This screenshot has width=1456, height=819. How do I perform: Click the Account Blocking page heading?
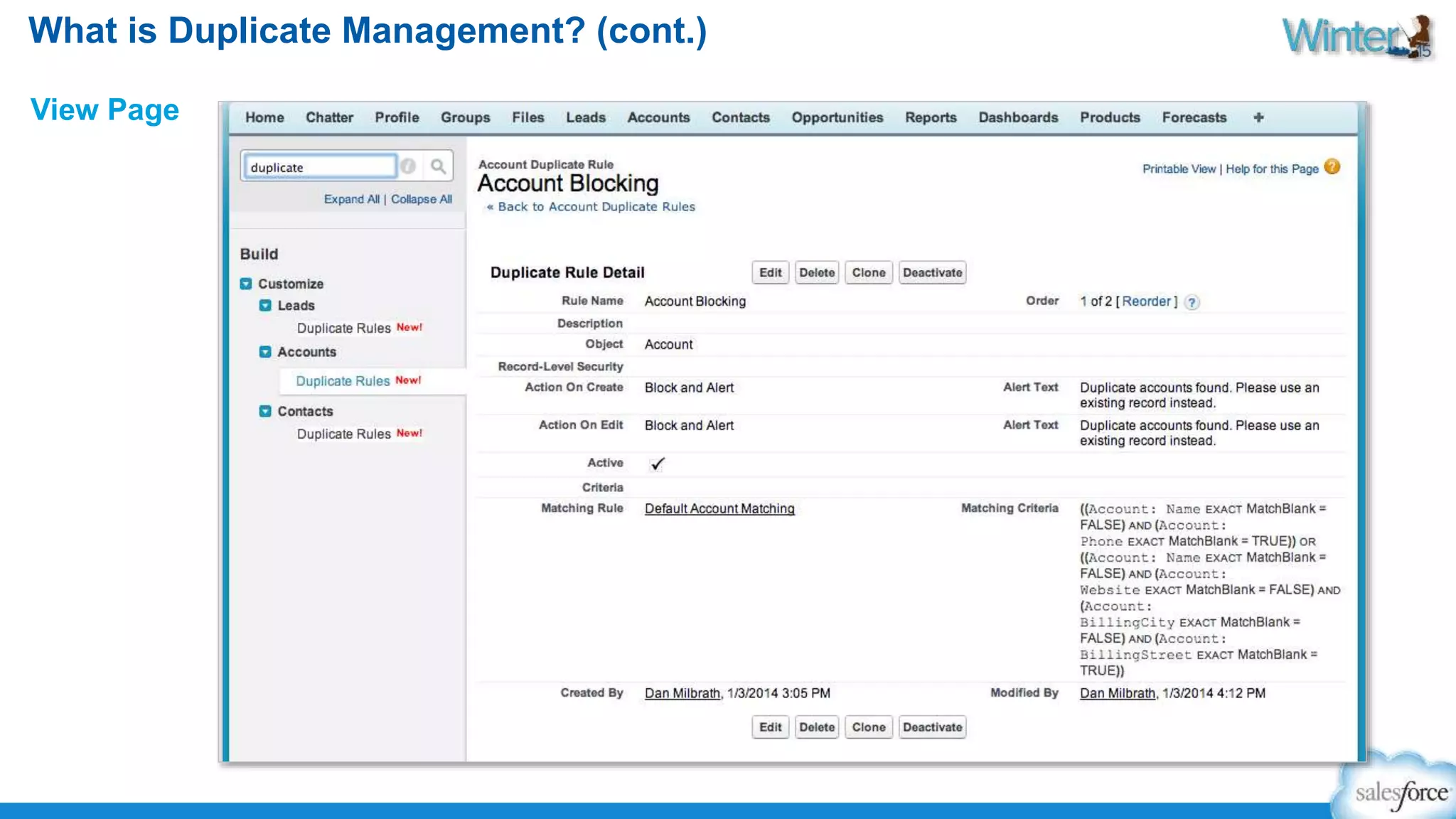[568, 183]
